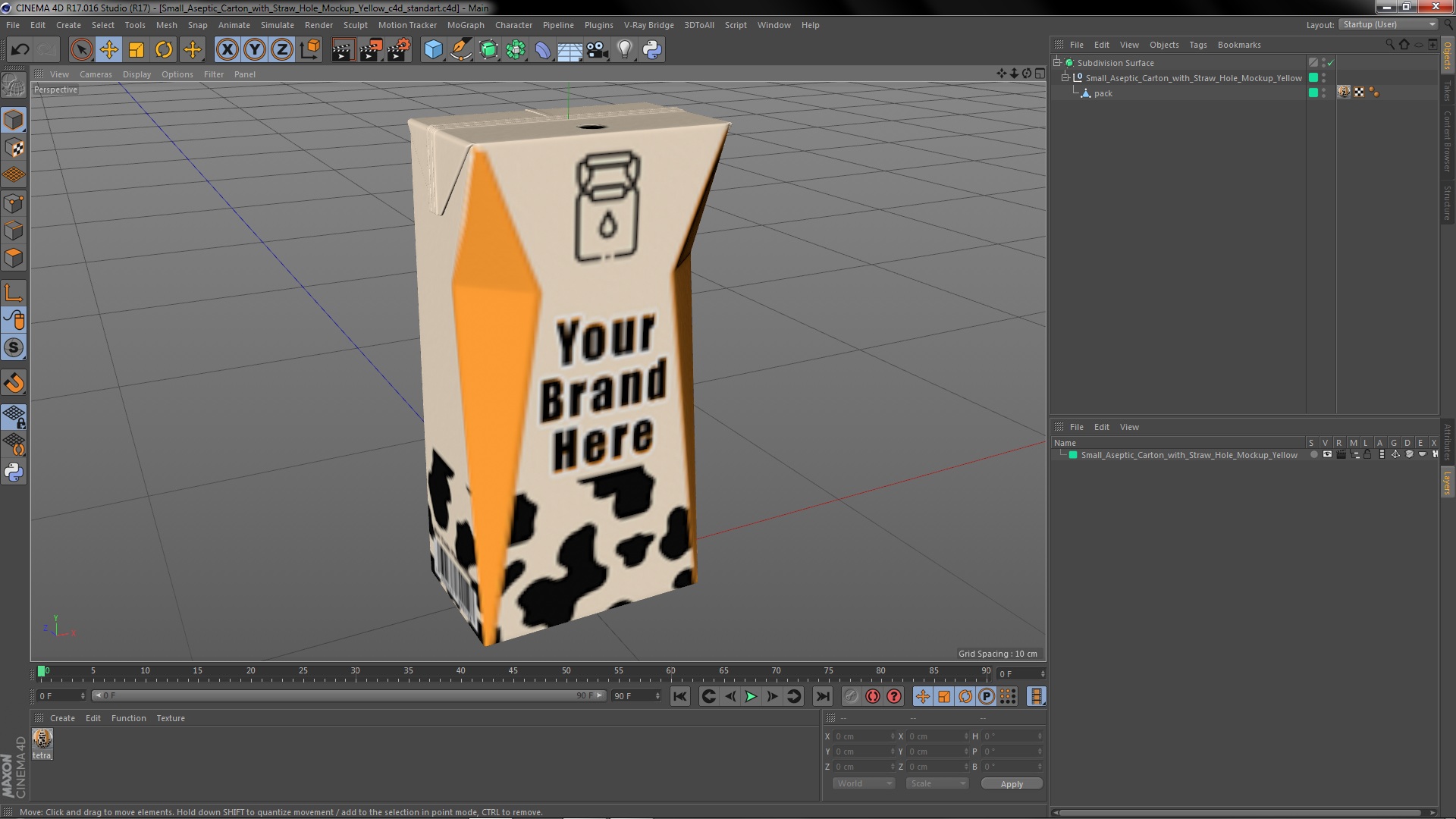This screenshot has height=819, width=1456.
Task: Toggle Y axis lock
Action: click(255, 50)
